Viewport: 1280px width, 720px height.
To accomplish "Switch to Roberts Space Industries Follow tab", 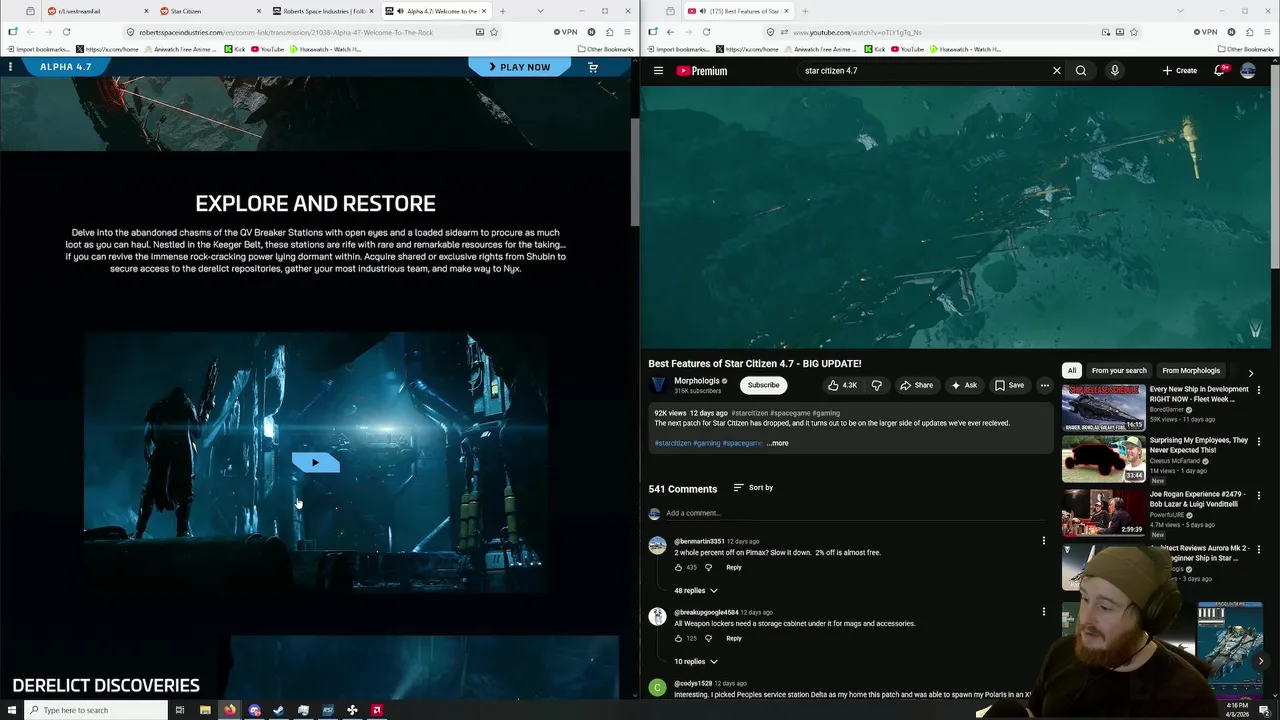I will coord(324,11).
